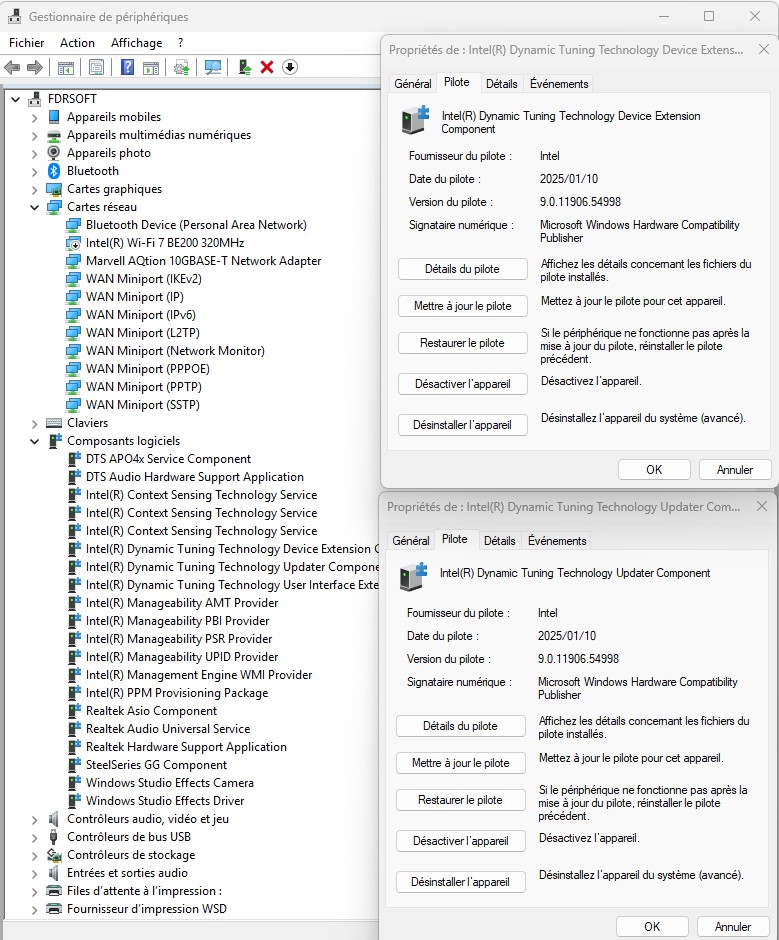Click the scan for hardware changes icon
779x940 pixels.
click(213, 67)
